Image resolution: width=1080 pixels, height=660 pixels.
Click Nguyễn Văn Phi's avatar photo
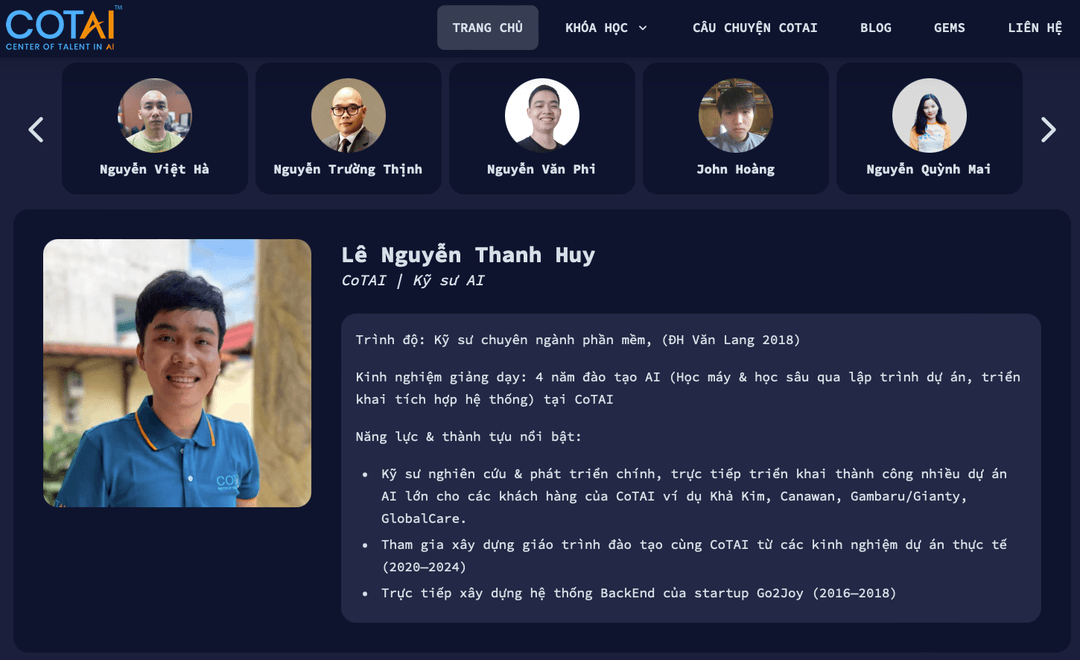542,115
